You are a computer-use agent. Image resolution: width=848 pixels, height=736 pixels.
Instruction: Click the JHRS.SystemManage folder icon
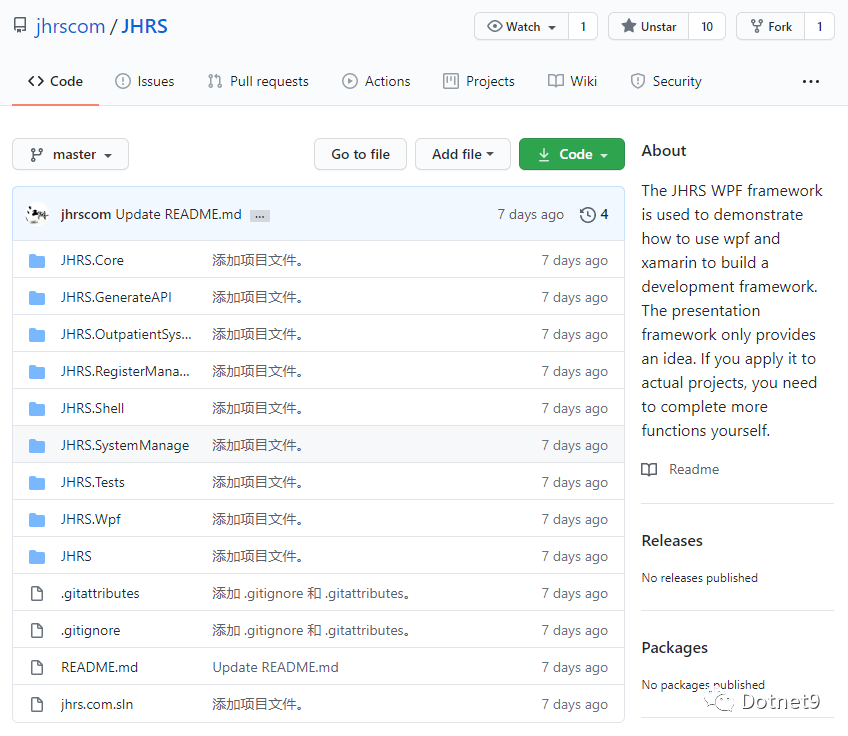(37, 446)
